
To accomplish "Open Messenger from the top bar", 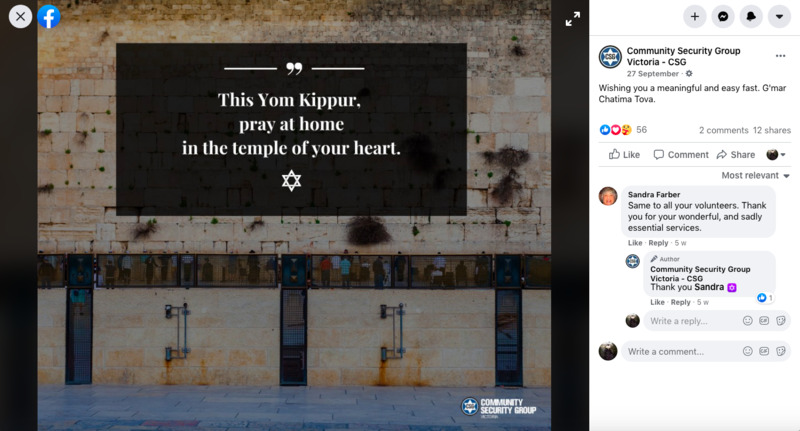I will tap(723, 16).
